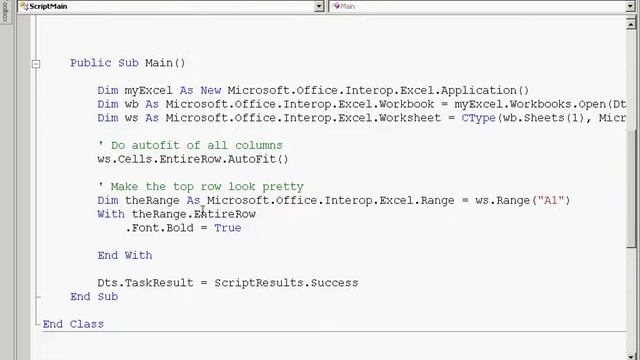Image resolution: width=640 pixels, height=360 pixels.
Task: Click the '.Font.Bold = True' line
Action: (x=183, y=228)
